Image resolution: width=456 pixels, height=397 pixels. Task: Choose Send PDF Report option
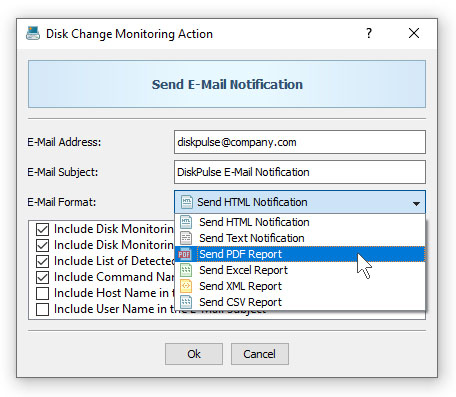click(300, 254)
